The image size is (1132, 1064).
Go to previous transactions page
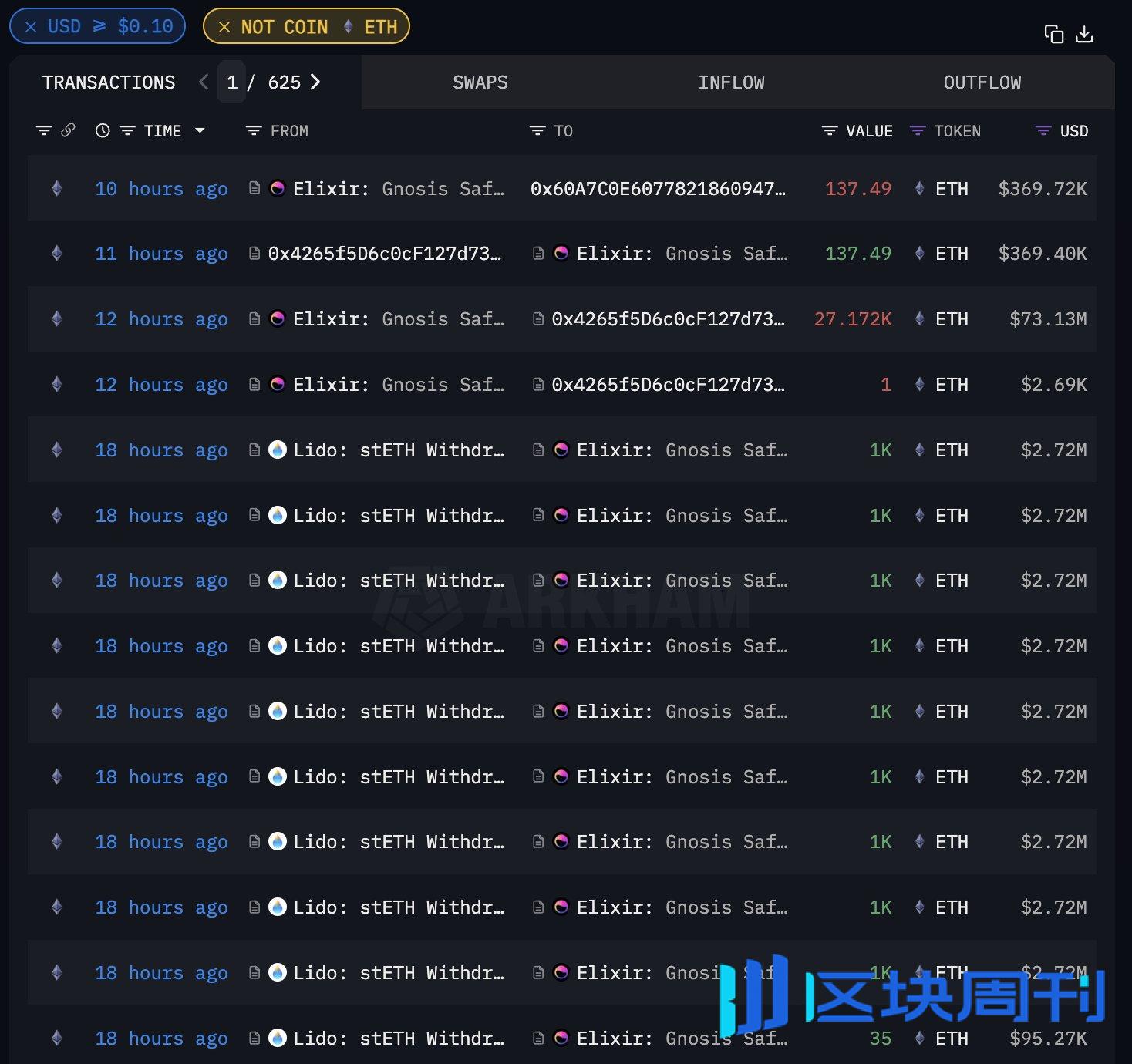[x=204, y=82]
